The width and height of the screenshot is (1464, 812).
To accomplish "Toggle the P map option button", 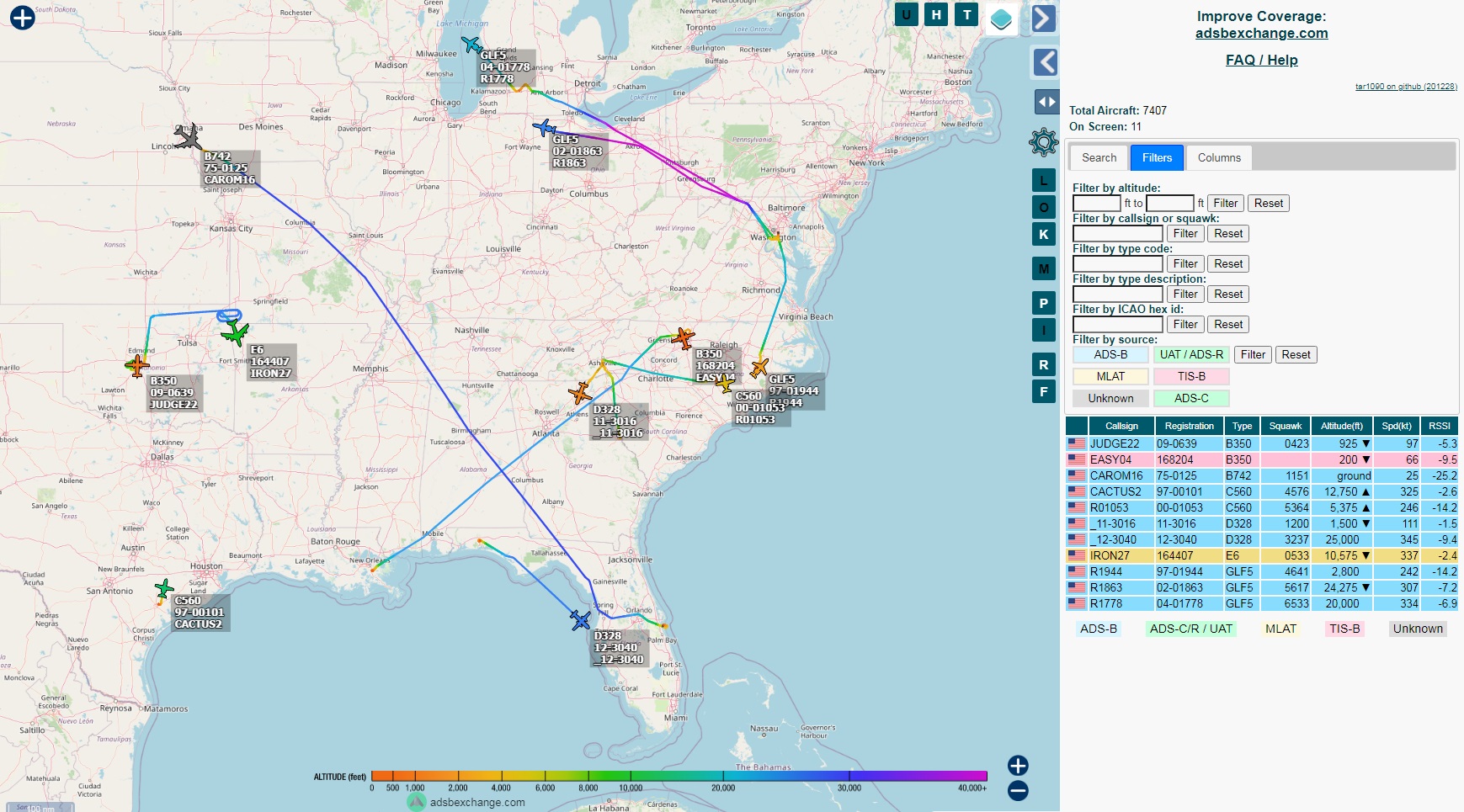I will pos(1044,303).
